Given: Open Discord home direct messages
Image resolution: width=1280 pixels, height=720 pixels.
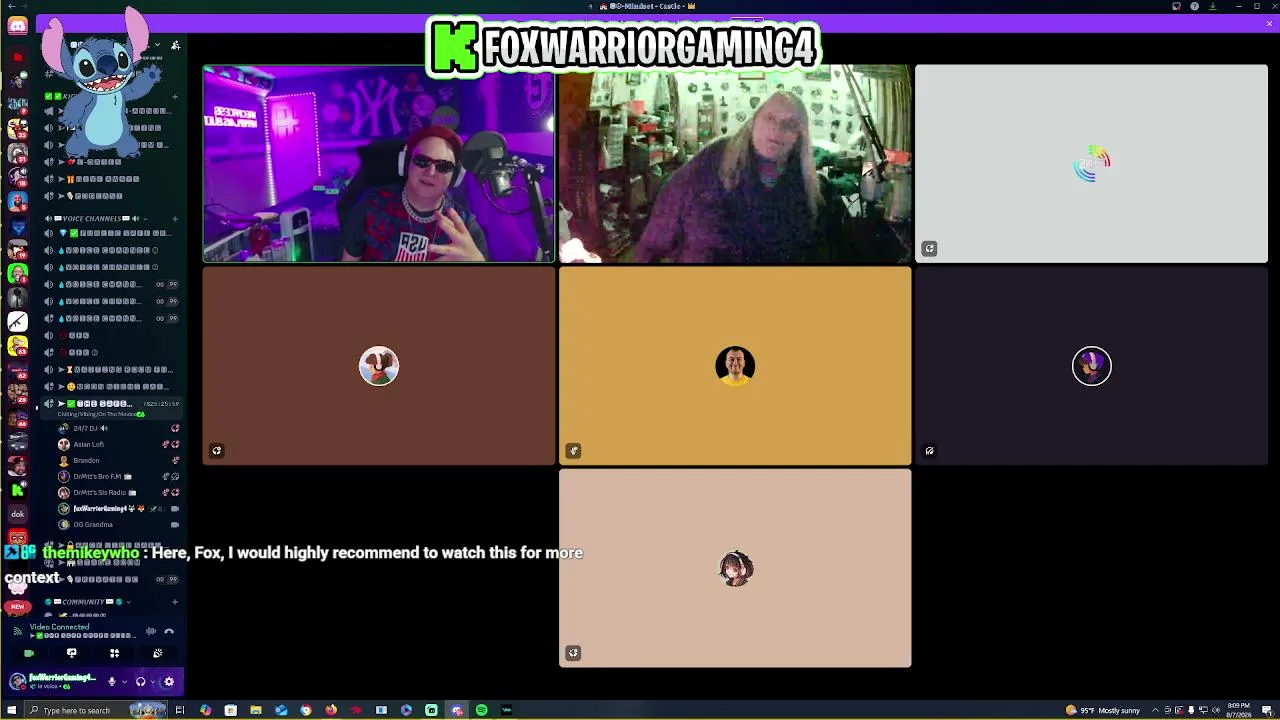Looking at the screenshot, I should click(x=17, y=25).
